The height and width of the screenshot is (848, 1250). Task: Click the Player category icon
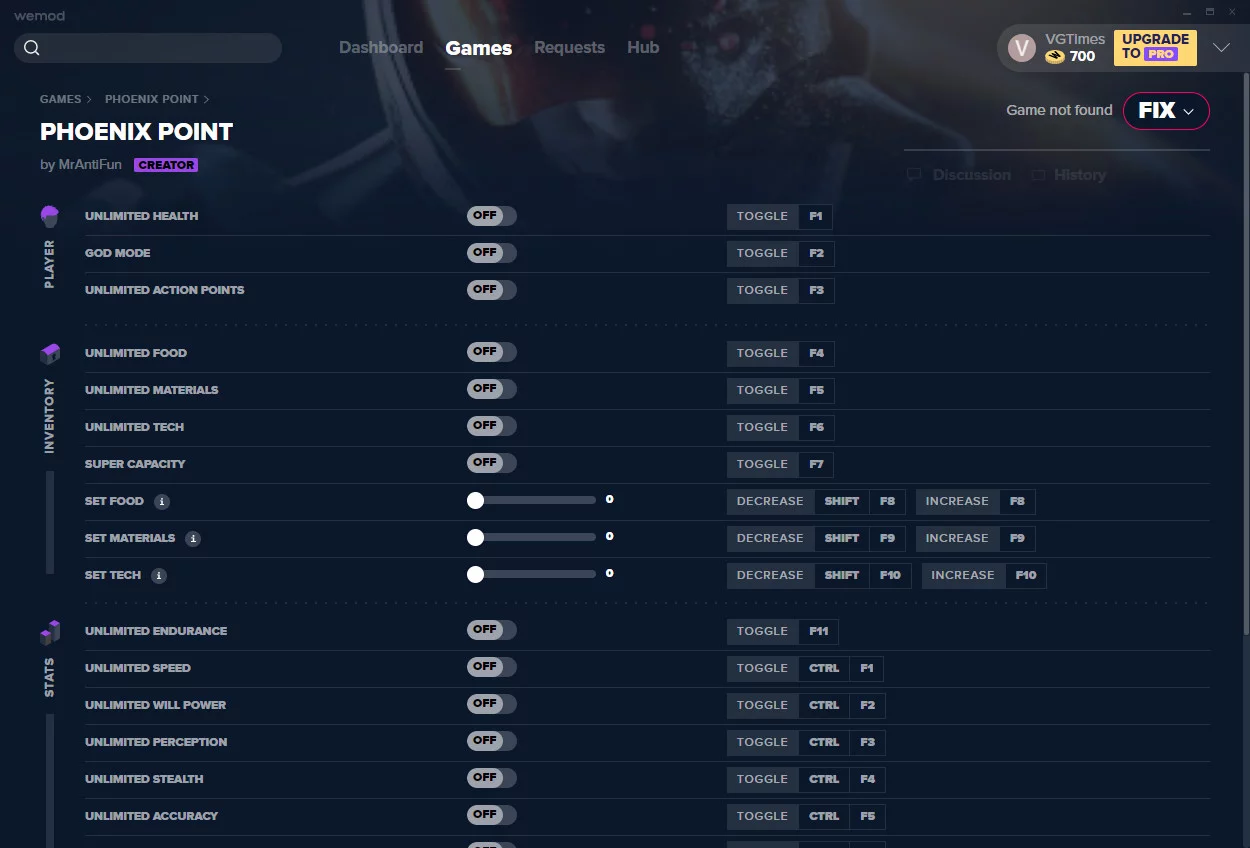tap(50, 216)
